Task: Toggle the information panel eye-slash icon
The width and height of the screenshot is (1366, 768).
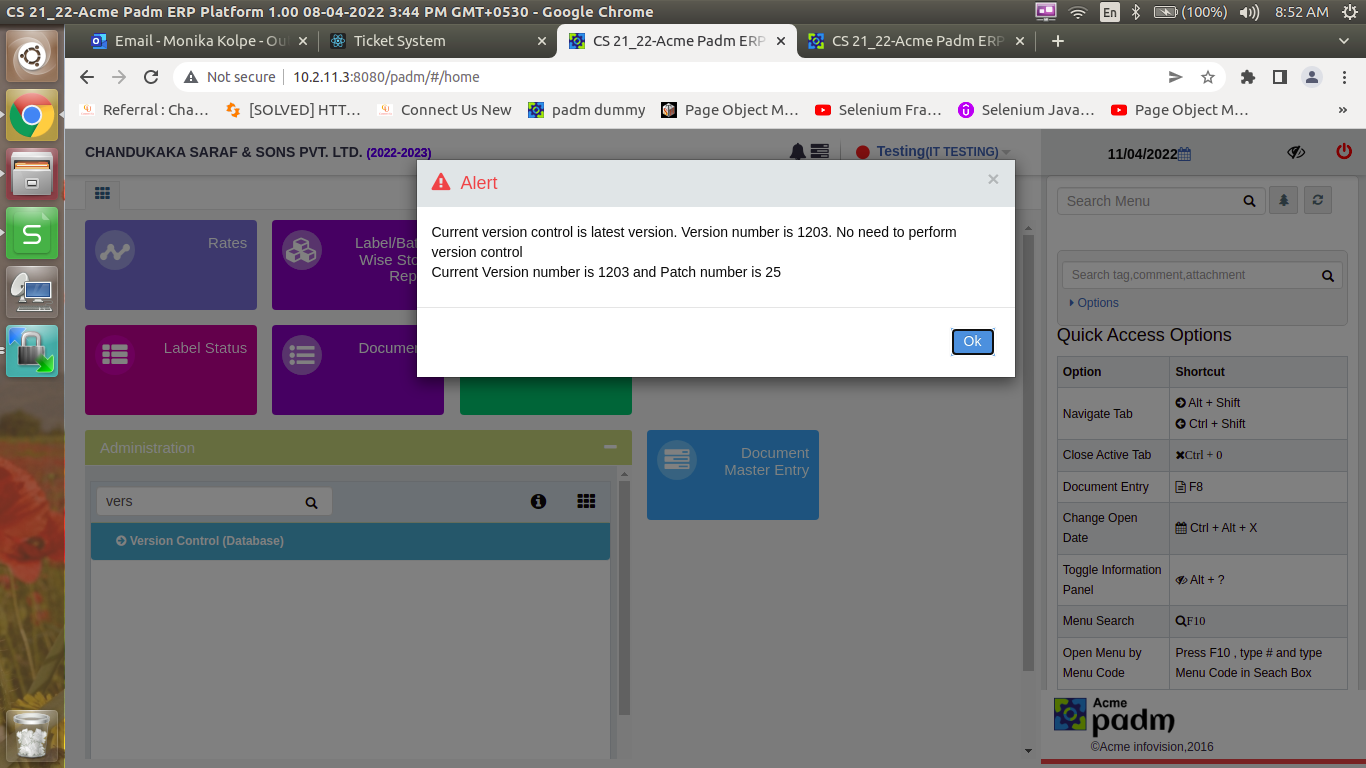Action: point(1296,152)
